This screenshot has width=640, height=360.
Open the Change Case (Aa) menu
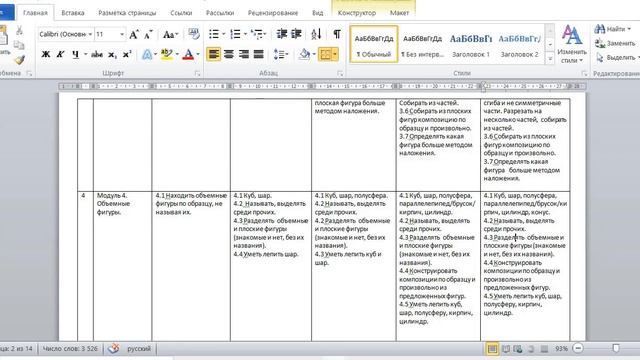[170, 34]
